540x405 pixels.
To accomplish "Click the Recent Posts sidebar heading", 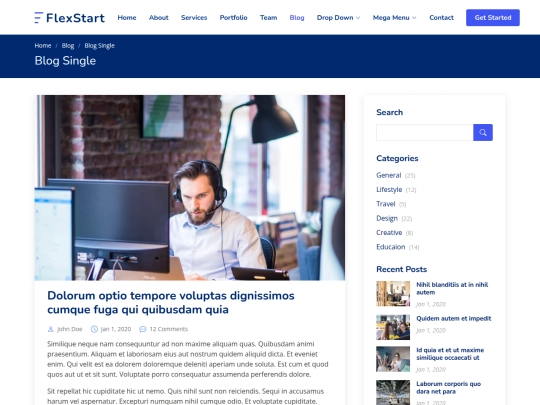I will [402, 269].
